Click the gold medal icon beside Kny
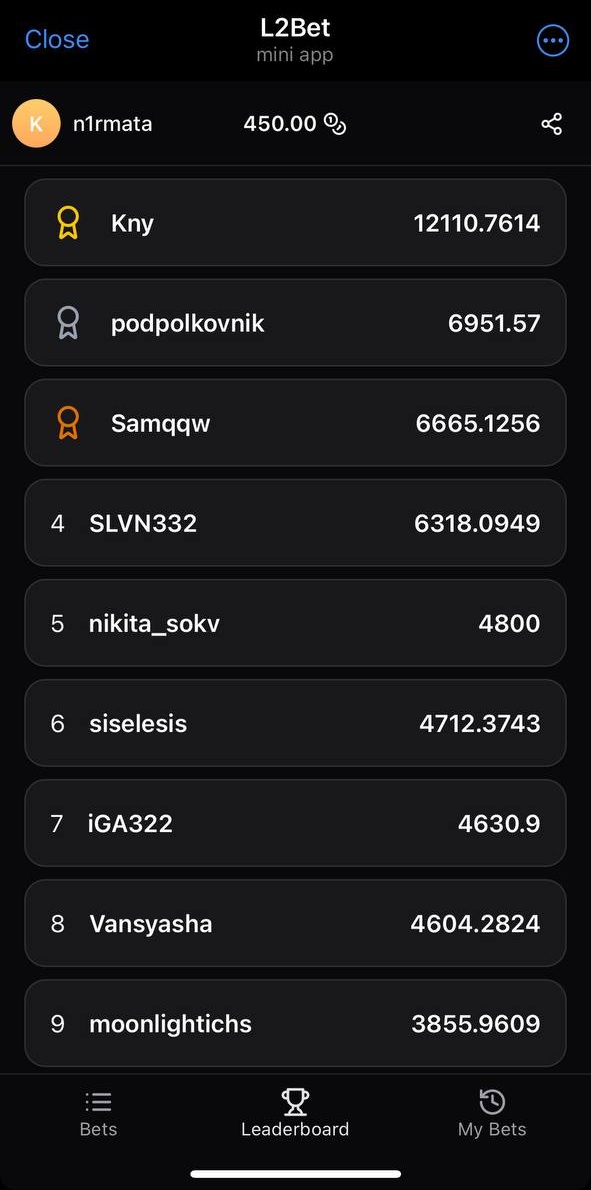Viewport: 591px width, 1190px height. pos(68,223)
